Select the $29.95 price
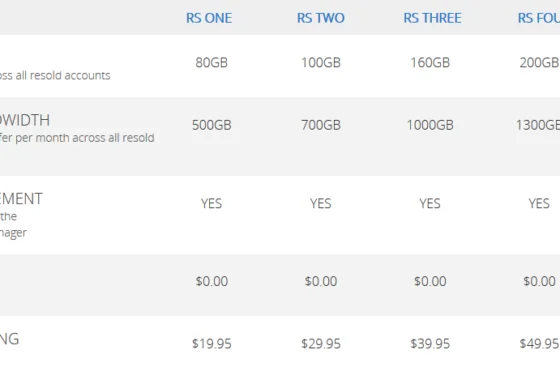 click(x=321, y=344)
